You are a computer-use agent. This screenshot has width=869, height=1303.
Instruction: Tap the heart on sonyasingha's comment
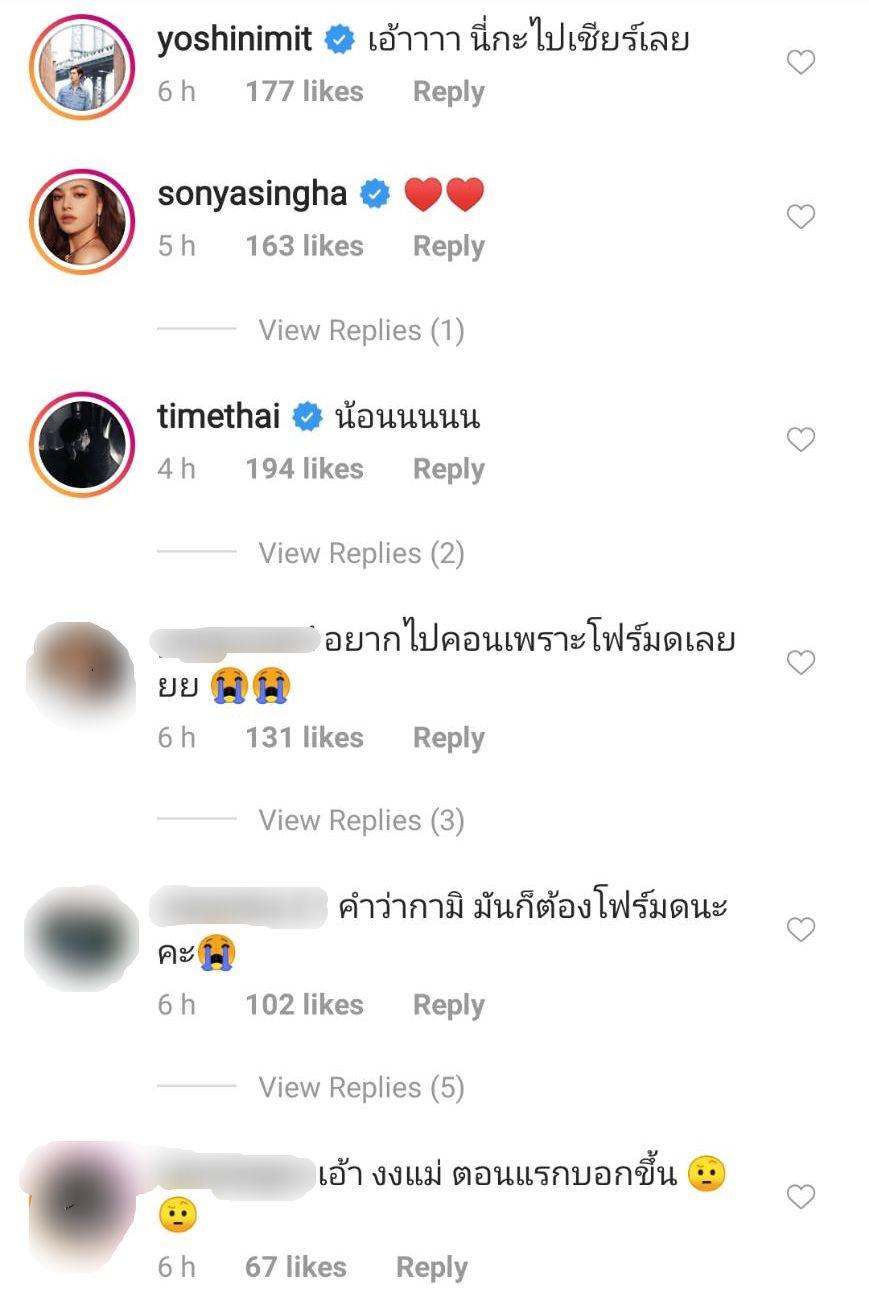pyautogui.click(x=800, y=217)
